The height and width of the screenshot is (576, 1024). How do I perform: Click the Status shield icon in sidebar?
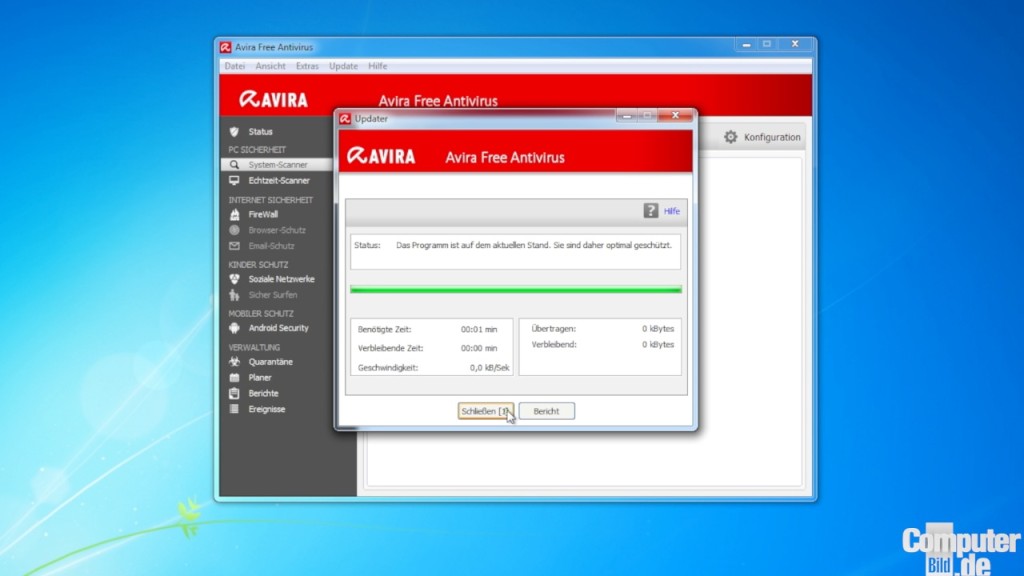click(234, 131)
